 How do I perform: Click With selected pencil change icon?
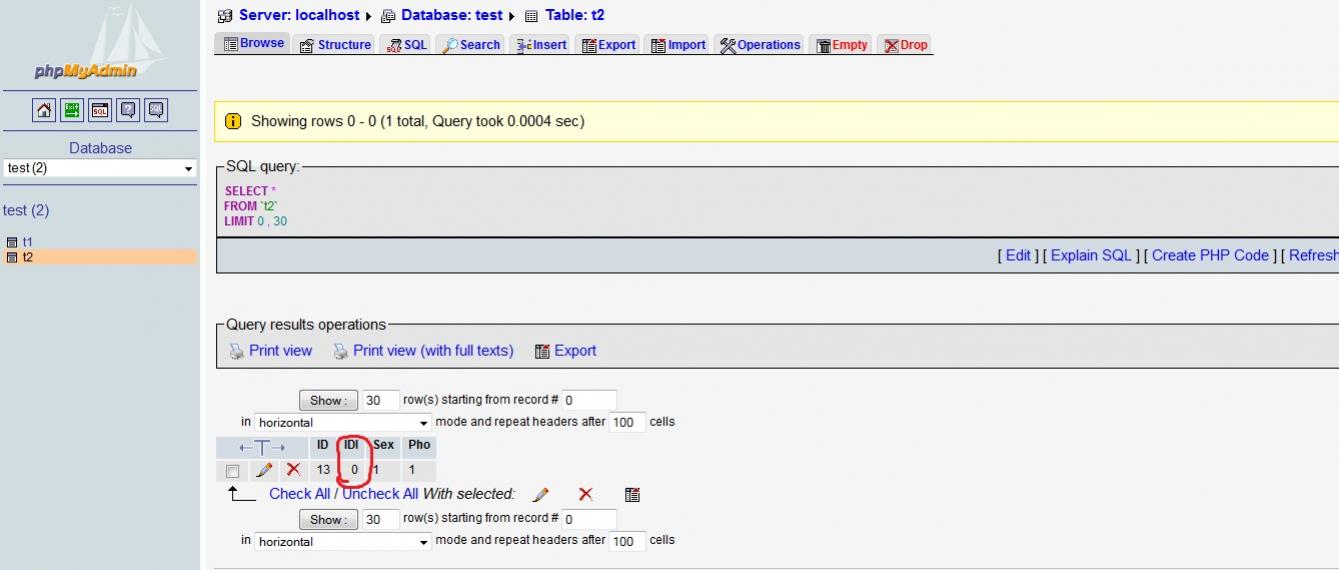(x=541, y=494)
